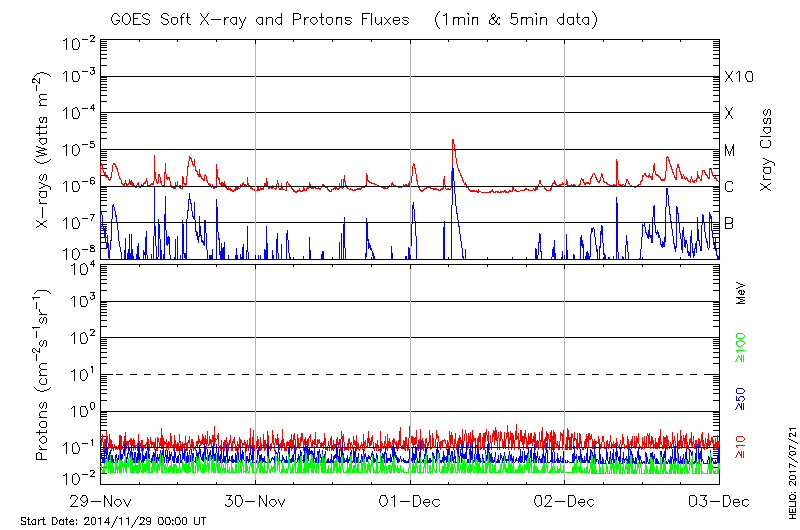This screenshot has width=800, height=530.
Task: Click the red X-ray flare peak after 01-Dec
Action: (x=453, y=142)
